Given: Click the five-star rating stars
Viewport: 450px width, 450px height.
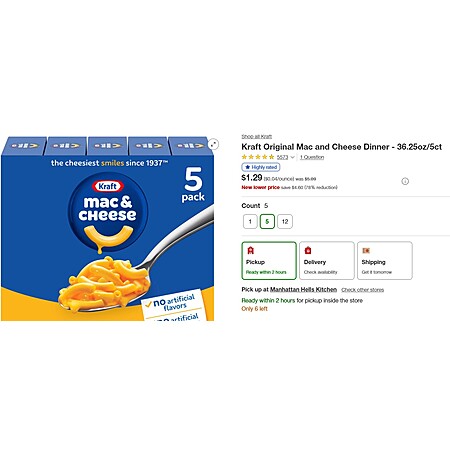Looking at the screenshot, I should click(258, 157).
